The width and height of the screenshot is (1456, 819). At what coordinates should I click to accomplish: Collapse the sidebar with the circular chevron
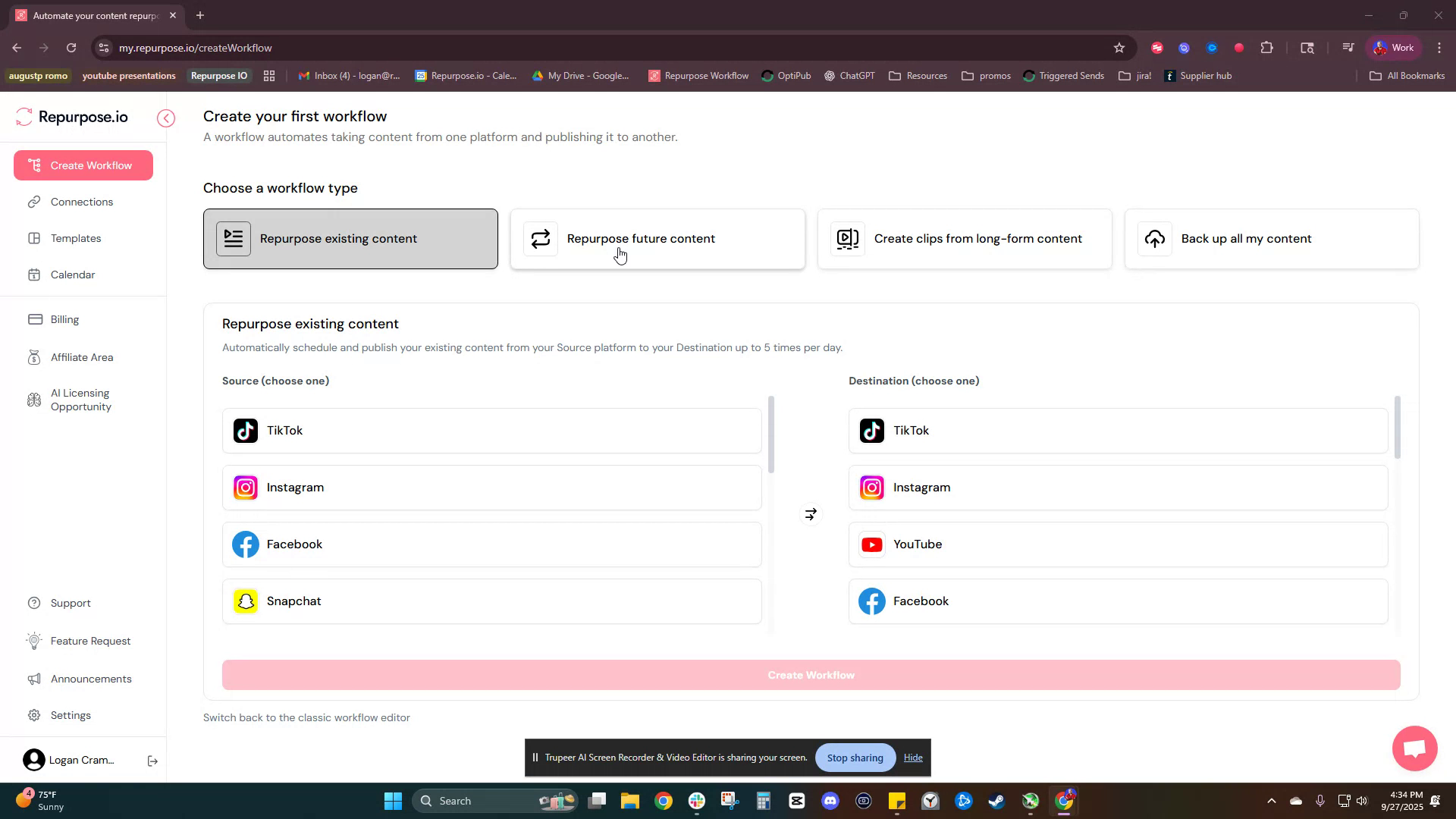pos(165,118)
